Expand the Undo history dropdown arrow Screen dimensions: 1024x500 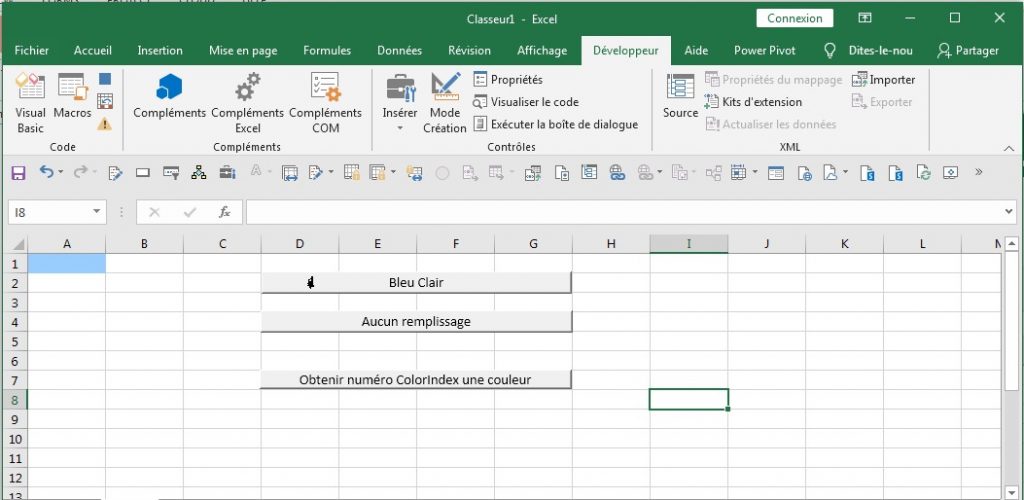pos(61,172)
